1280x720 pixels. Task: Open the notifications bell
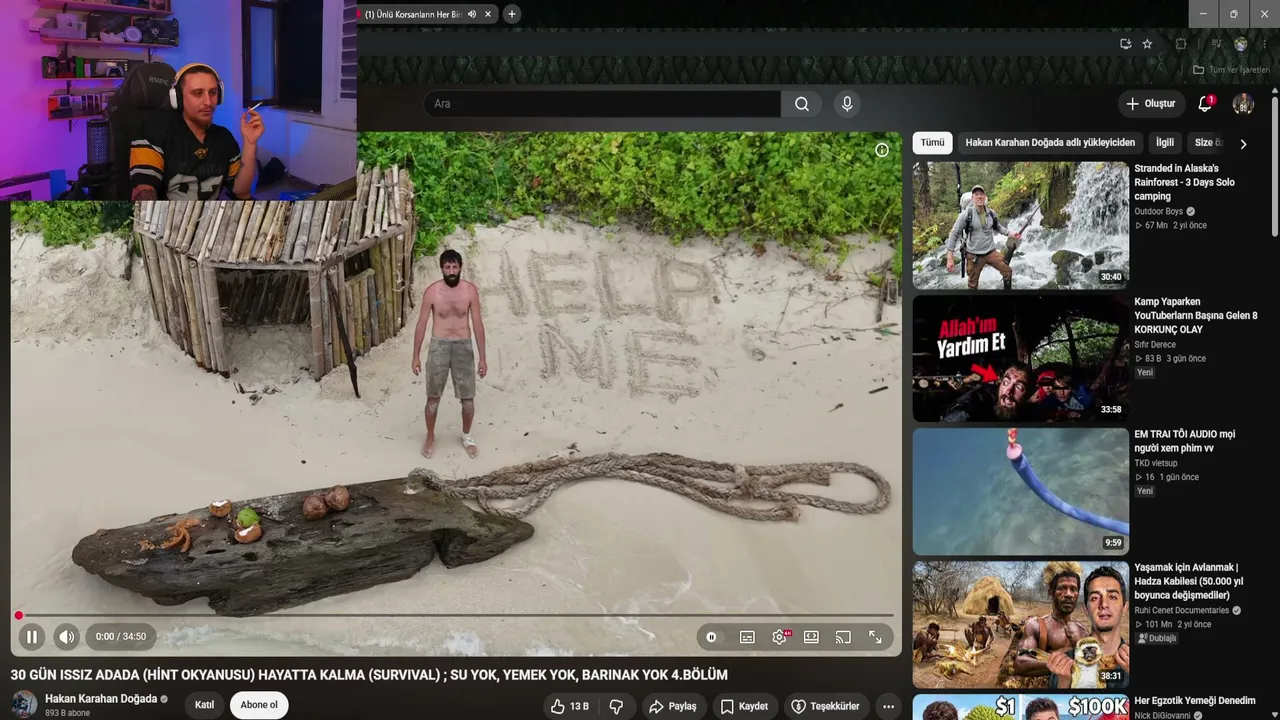coord(1205,104)
